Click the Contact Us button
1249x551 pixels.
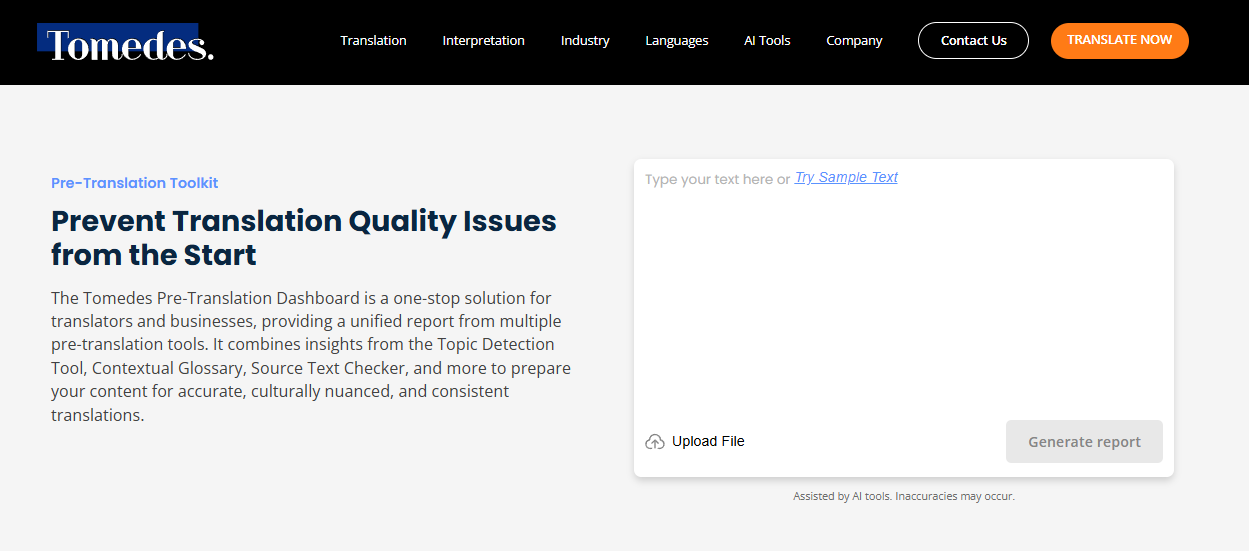973,41
